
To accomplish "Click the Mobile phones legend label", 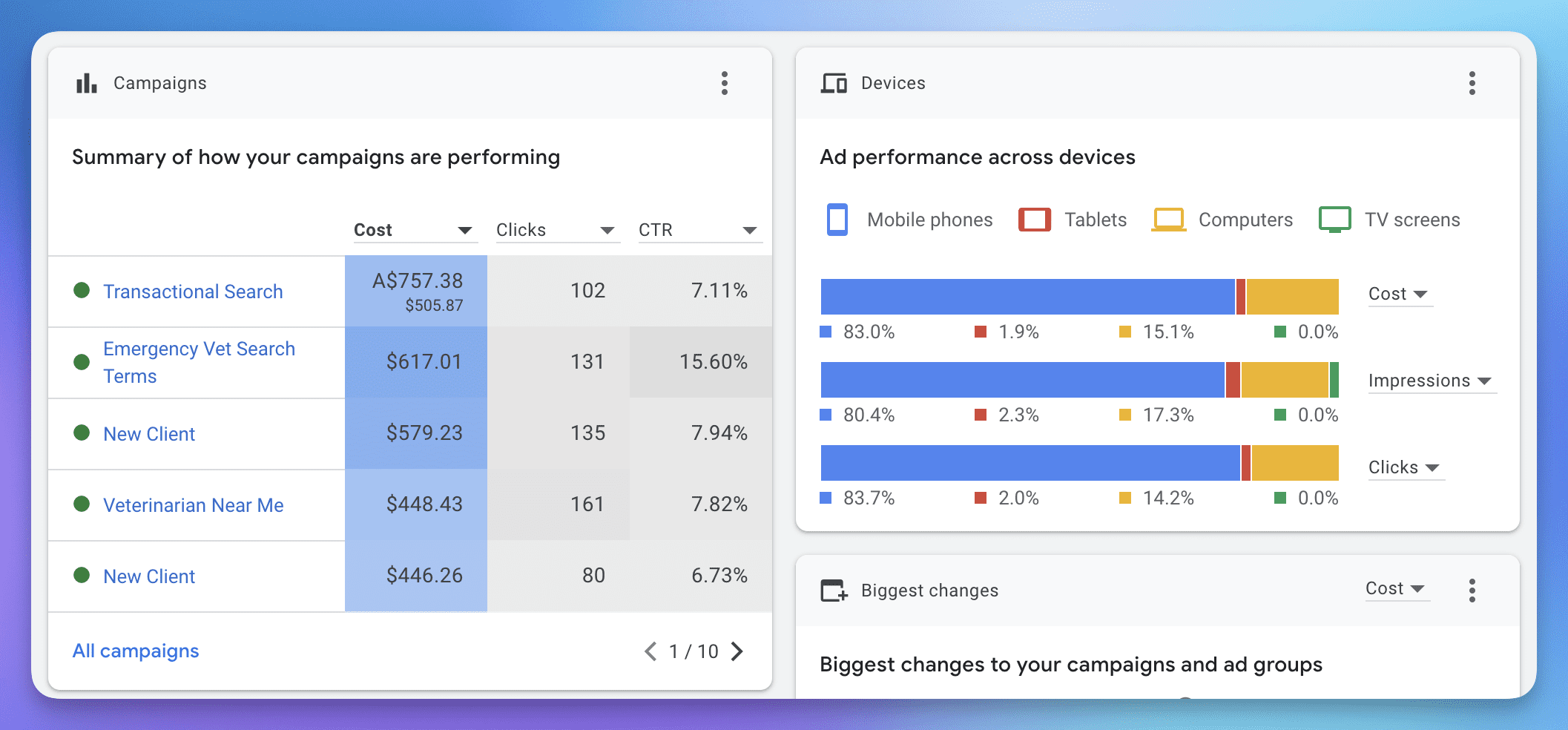I will (930, 220).
